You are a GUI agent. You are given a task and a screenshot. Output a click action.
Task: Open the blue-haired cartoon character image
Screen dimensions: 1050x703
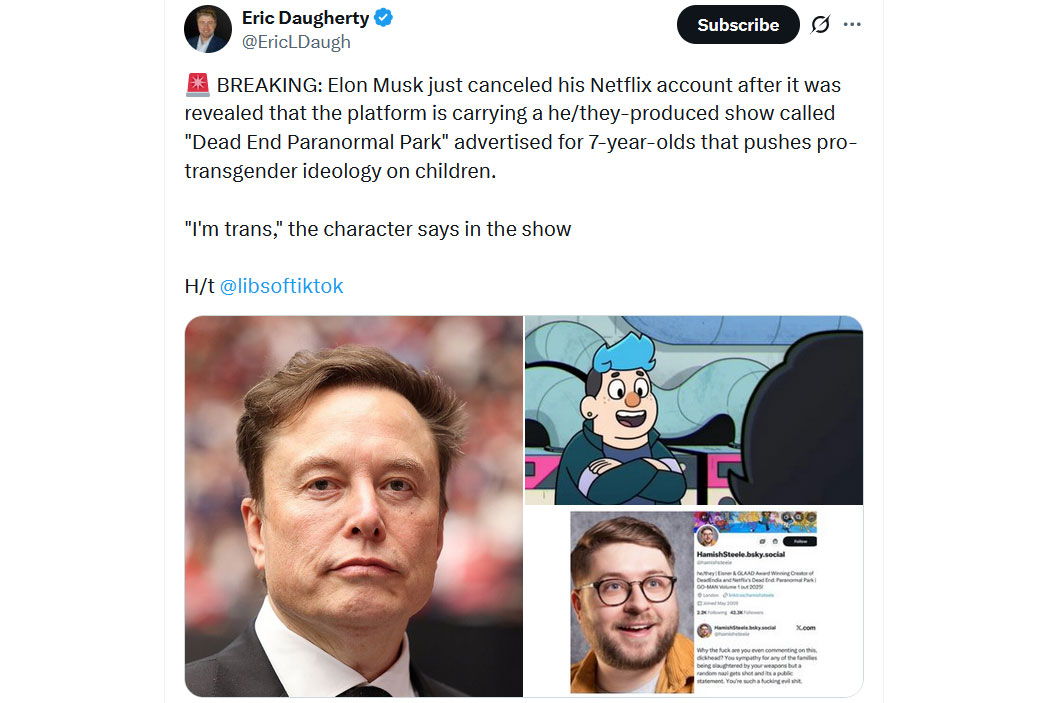(694, 410)
